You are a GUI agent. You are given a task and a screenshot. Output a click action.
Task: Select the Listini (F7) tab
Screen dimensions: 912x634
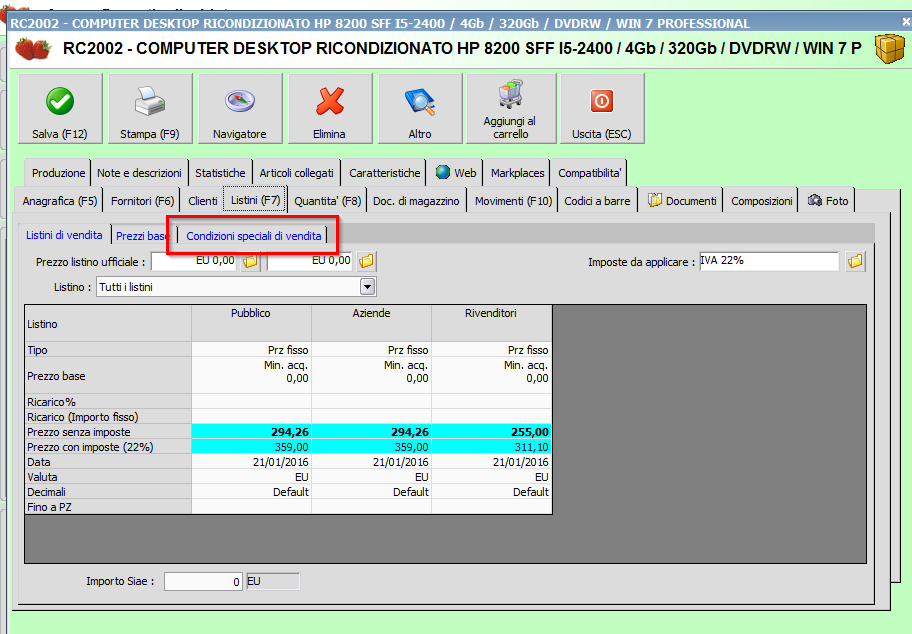(255, 200)
